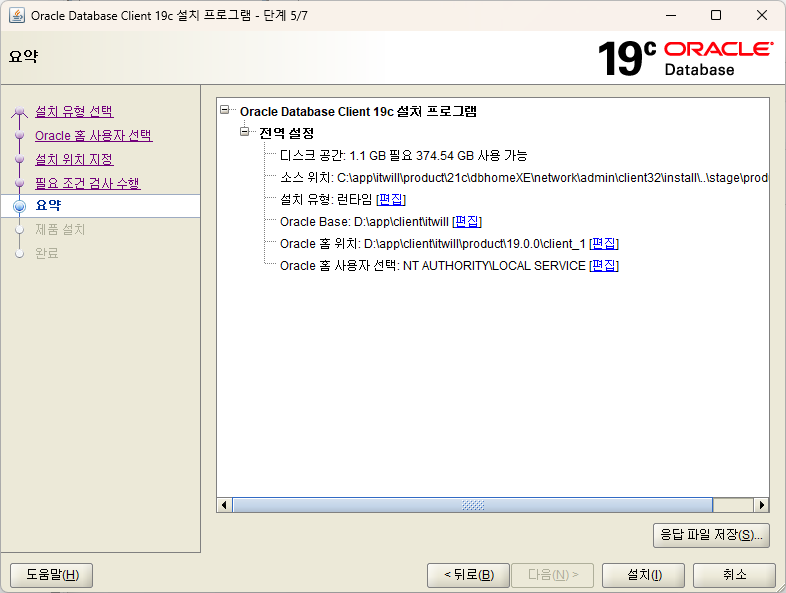The width and height of the screenshot is (786, 593).
Task: Click the 편집 link for Oracle Base
Action: click(x=467, y=222)
